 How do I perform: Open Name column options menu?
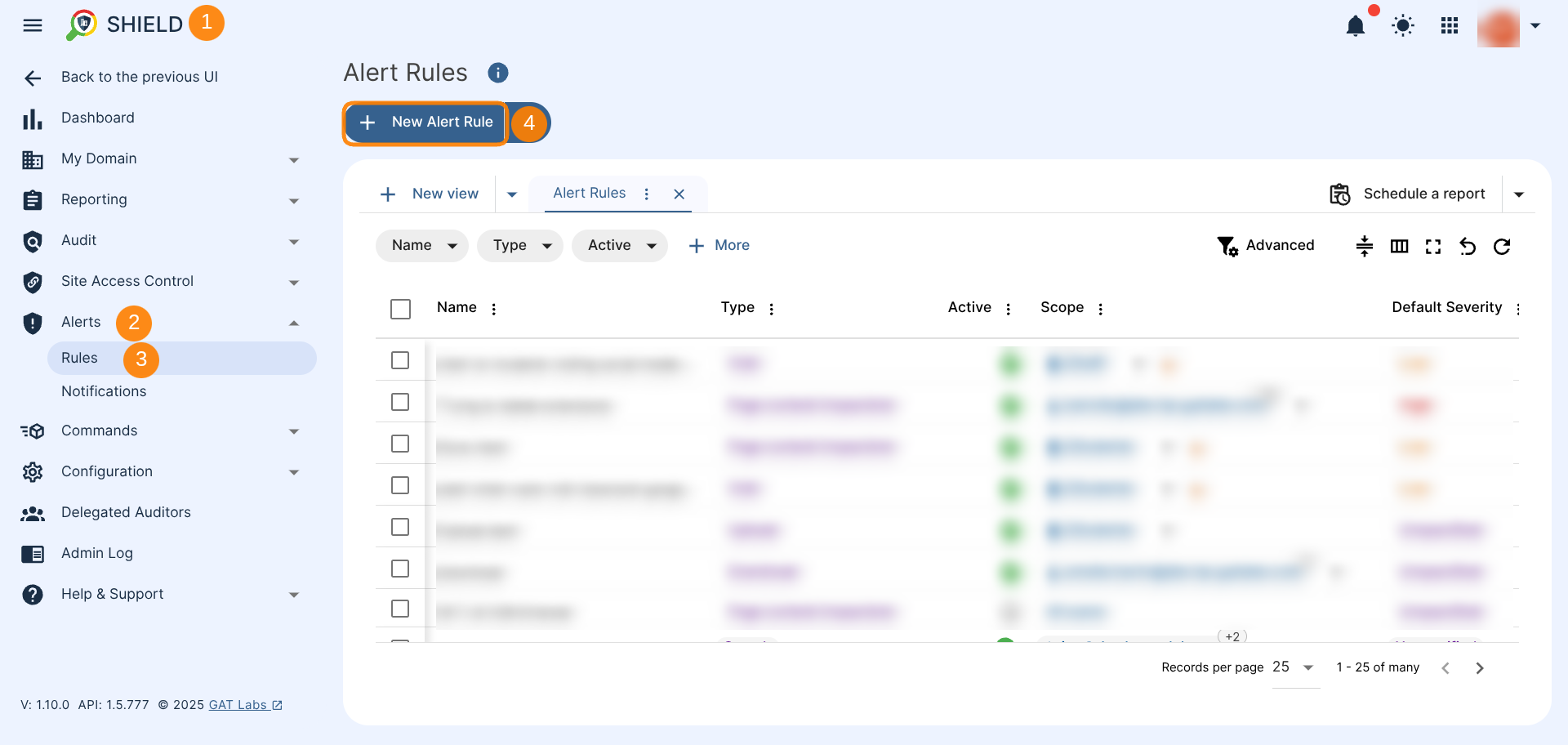[x=494, y=309]
